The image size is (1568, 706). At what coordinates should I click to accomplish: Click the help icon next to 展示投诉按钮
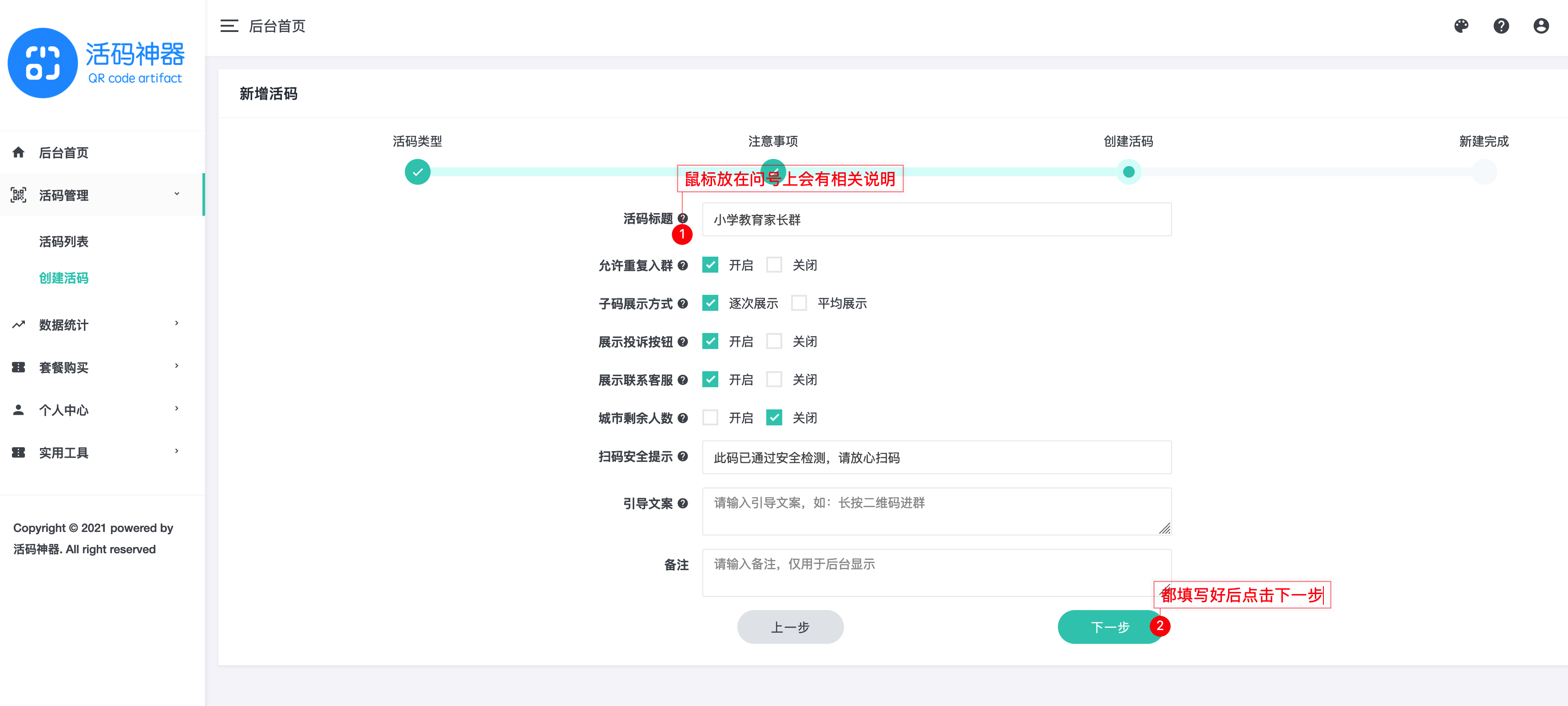(682, 342)
